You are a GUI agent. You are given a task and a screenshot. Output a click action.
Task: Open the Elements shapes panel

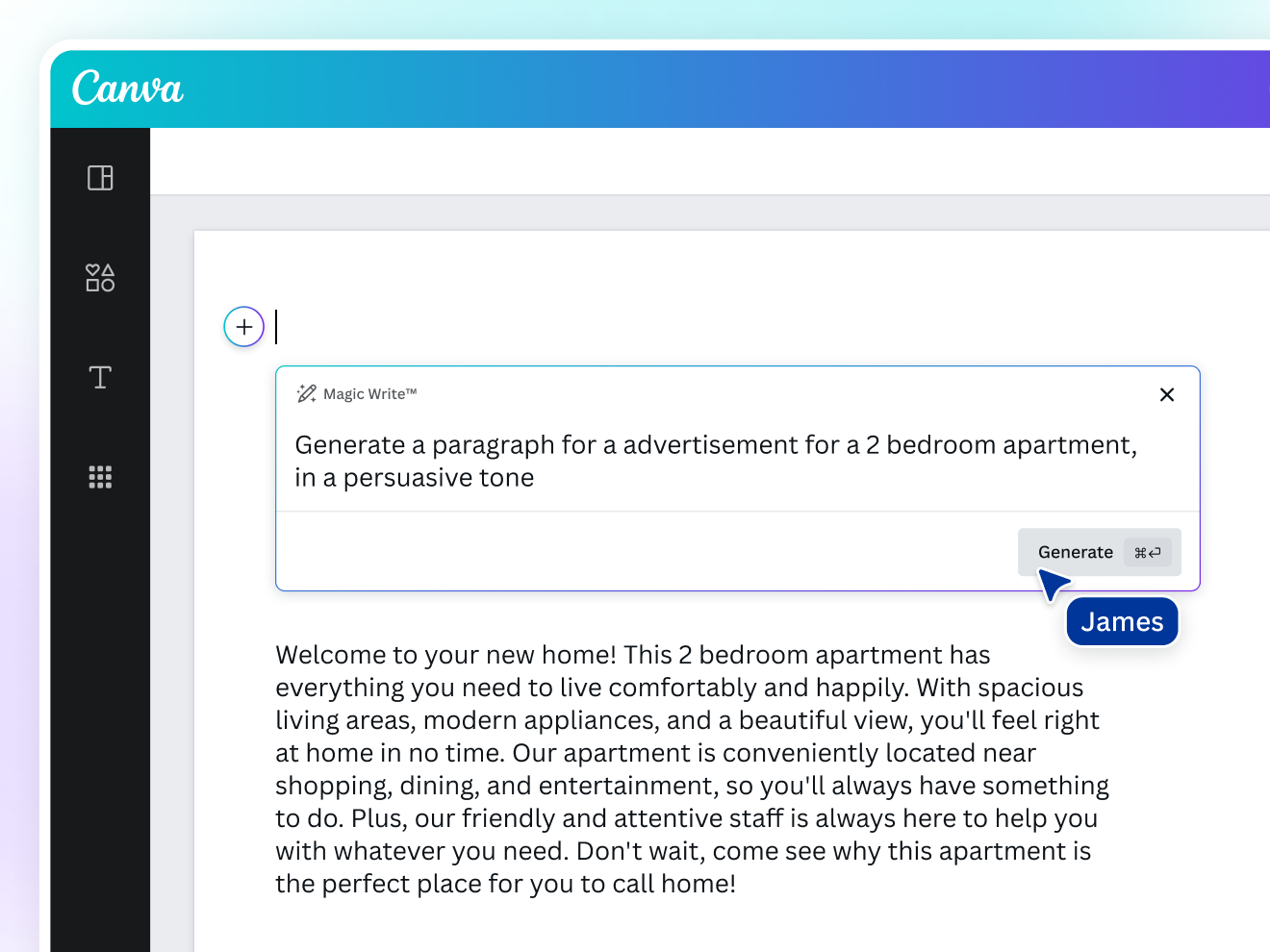pos(100,278)
